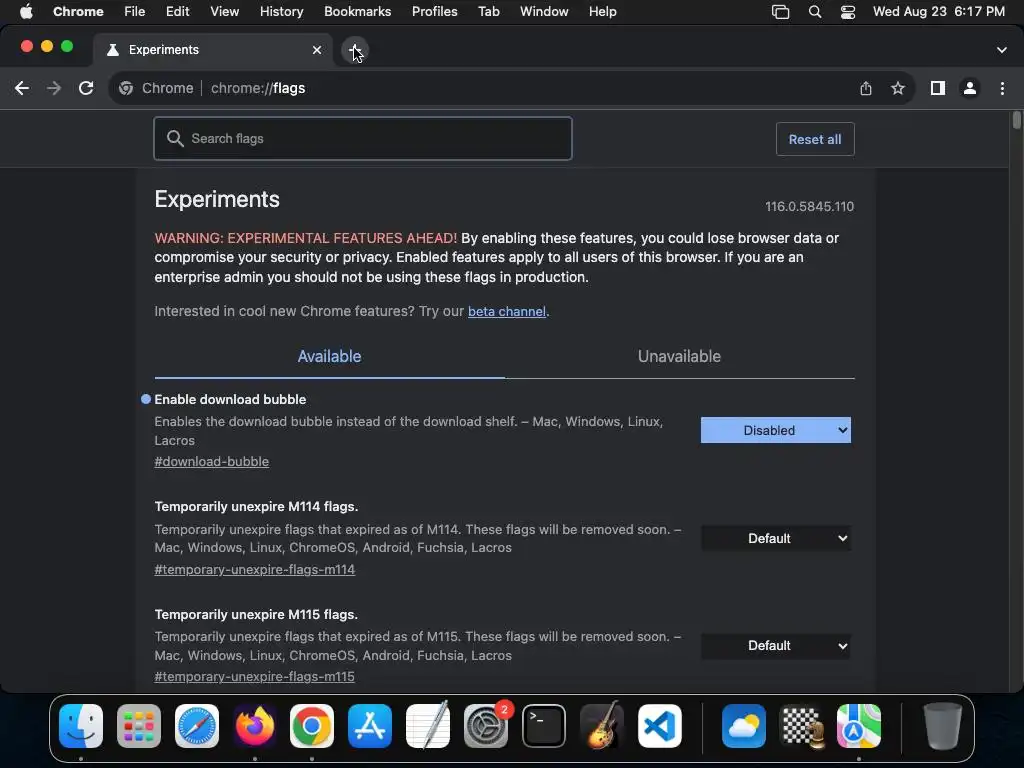
Task: Open the M115 flags Default dropdown
Action: (x=776, y=646)
